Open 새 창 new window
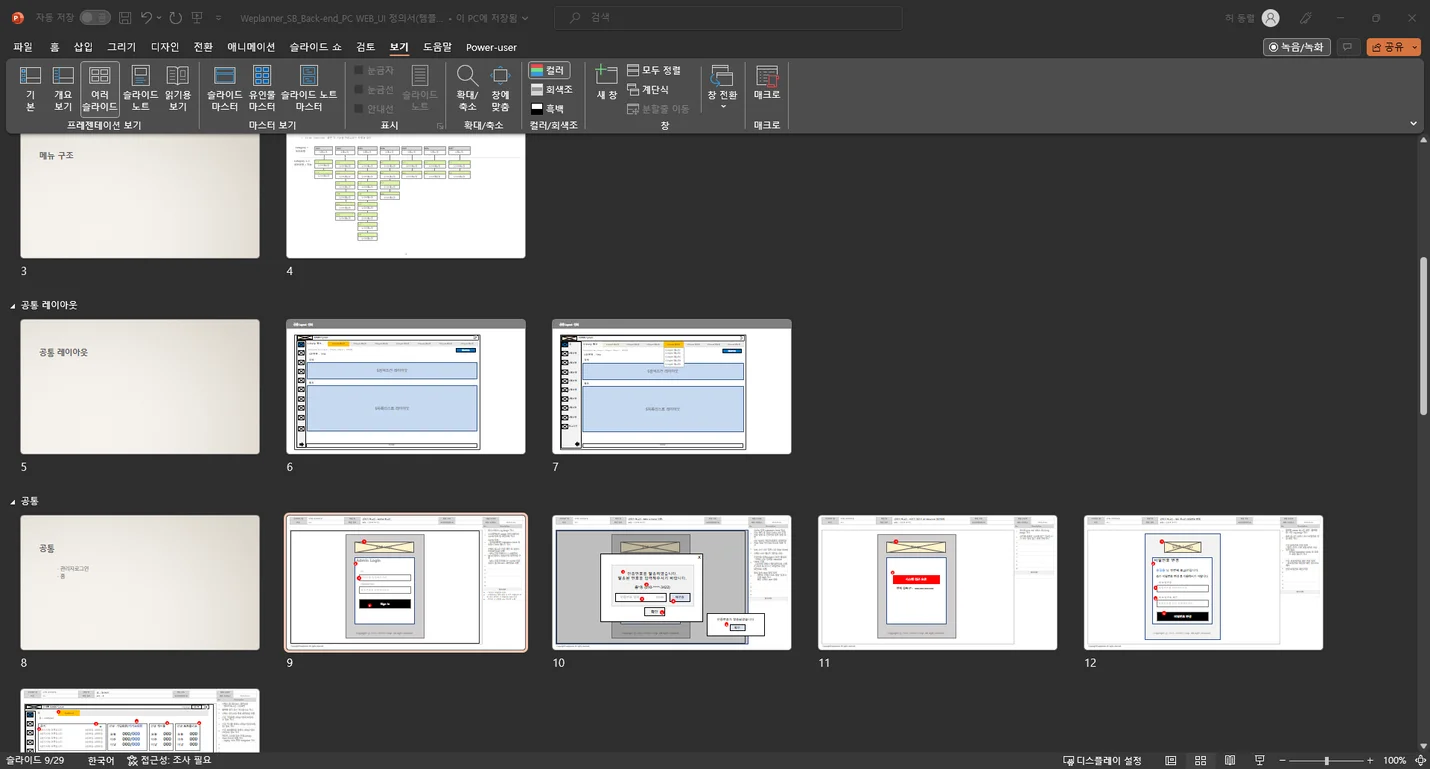Image resolution: width=1430 pixels, height=769 pixels. [x=607, y=83]
